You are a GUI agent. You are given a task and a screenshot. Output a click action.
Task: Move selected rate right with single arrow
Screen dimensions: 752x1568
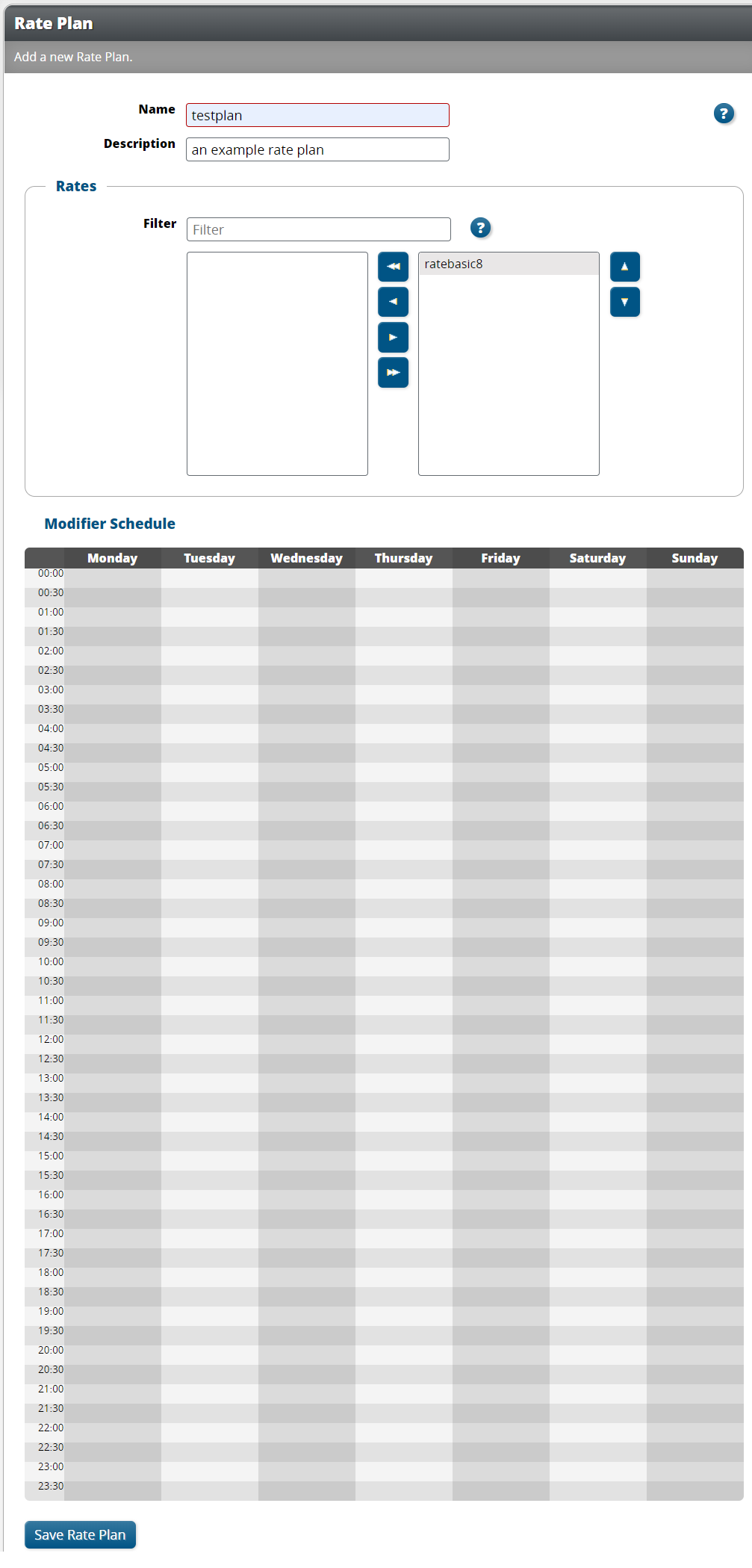pyautogui.click(x=393, y=337)
